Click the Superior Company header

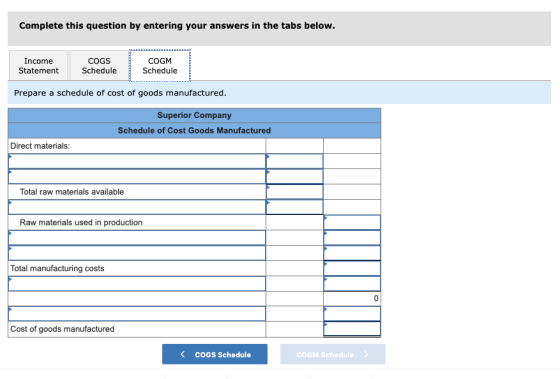[194, 115]
